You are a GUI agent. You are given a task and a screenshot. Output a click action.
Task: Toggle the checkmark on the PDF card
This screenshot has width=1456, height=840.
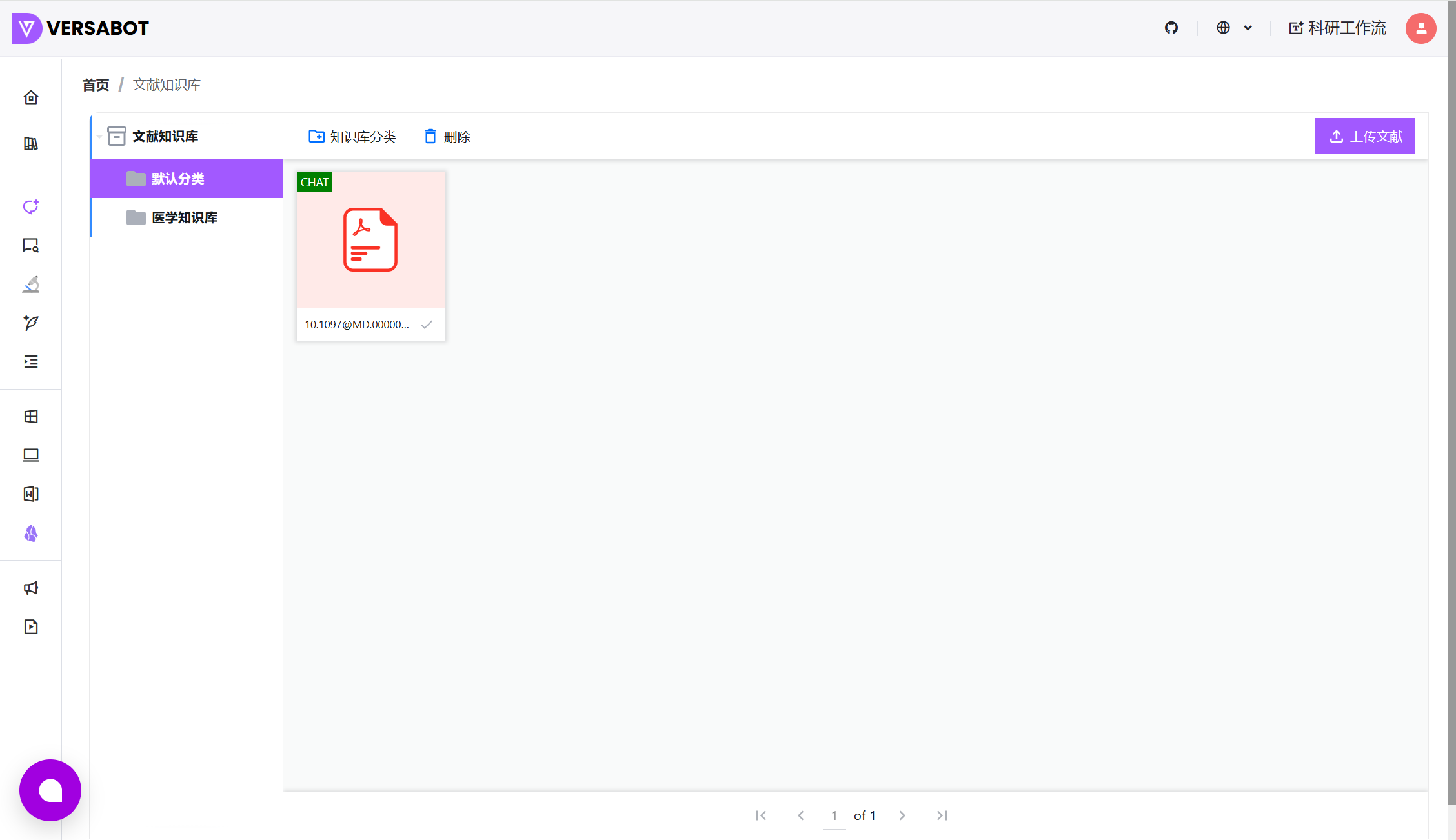[427, 325]
